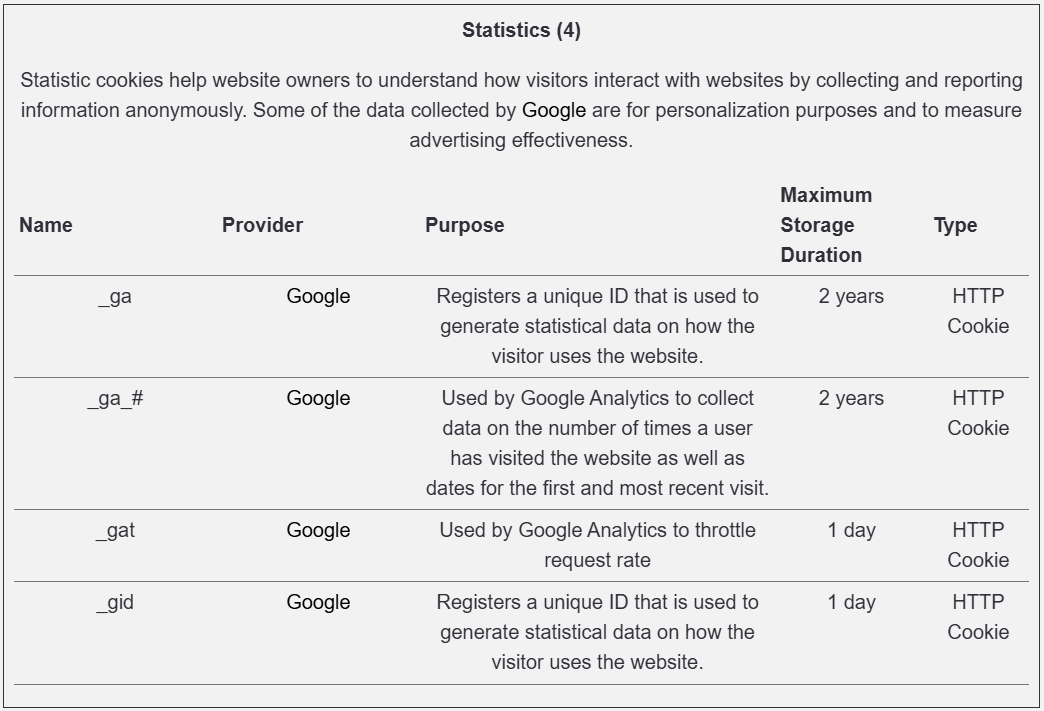Click the 2 years duration for _ga_#
Screen dimensions: 1044x711
pos(851,398)
